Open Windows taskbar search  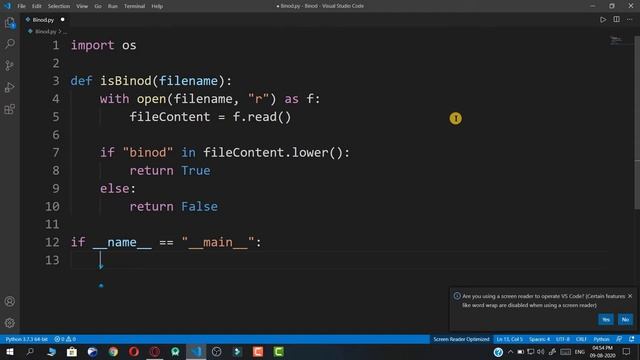tap(30, 352)
